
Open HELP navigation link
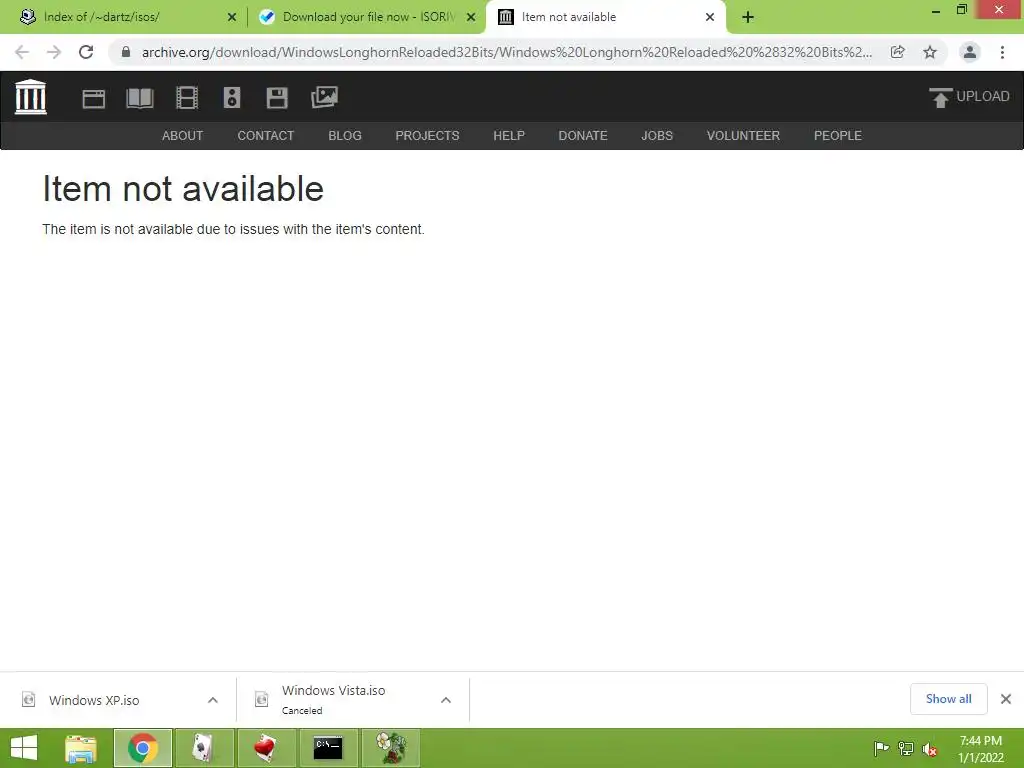point(509,136)
